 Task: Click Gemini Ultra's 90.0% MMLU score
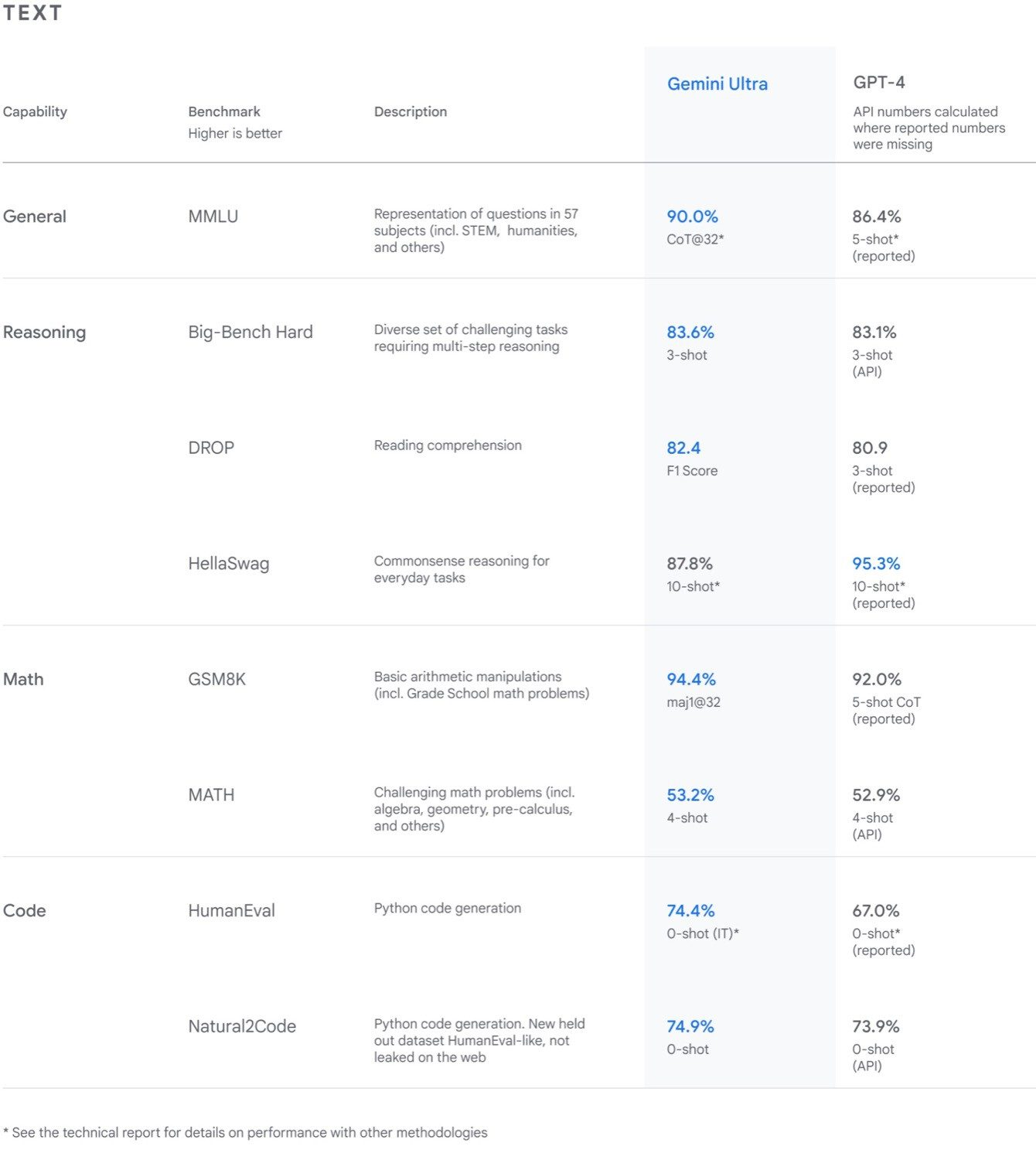click(x=692, y=217)
